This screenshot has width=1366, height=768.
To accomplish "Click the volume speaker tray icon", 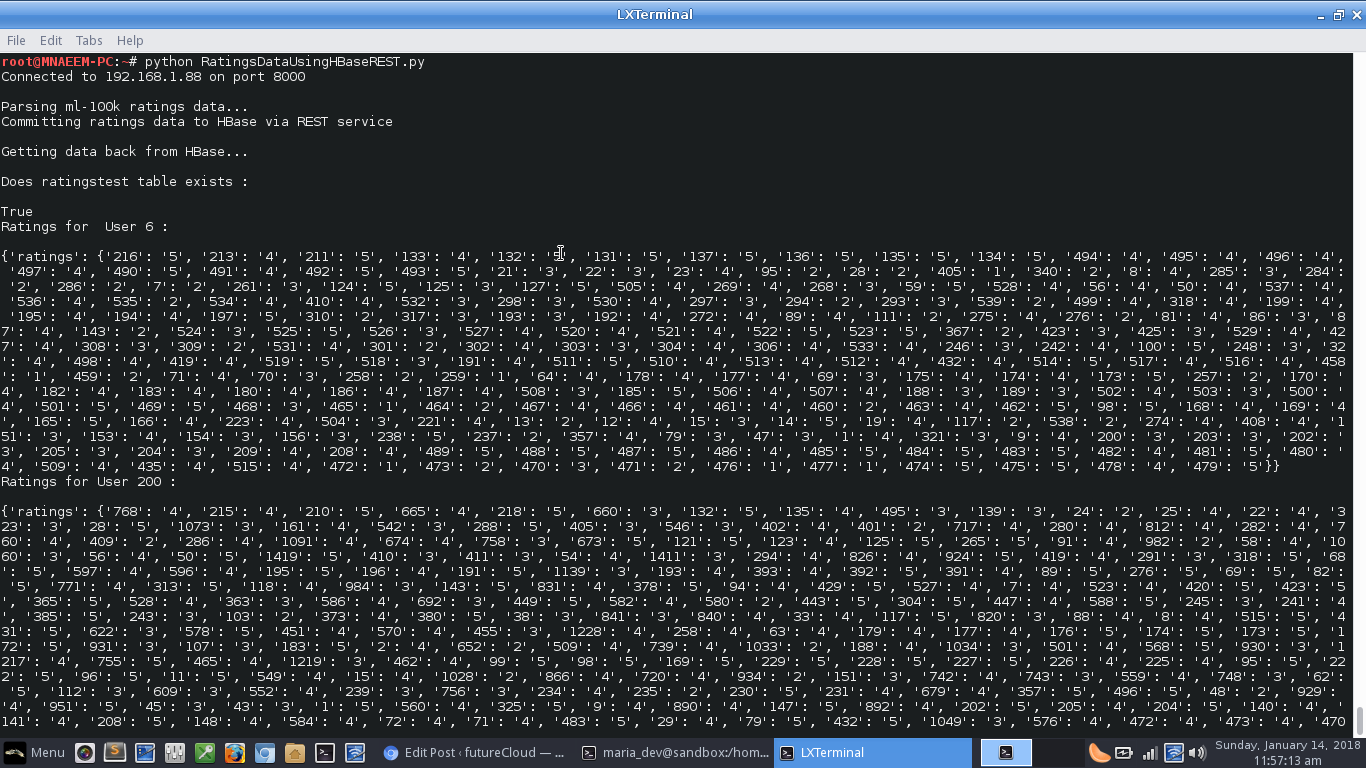I will pos(1198,753).
